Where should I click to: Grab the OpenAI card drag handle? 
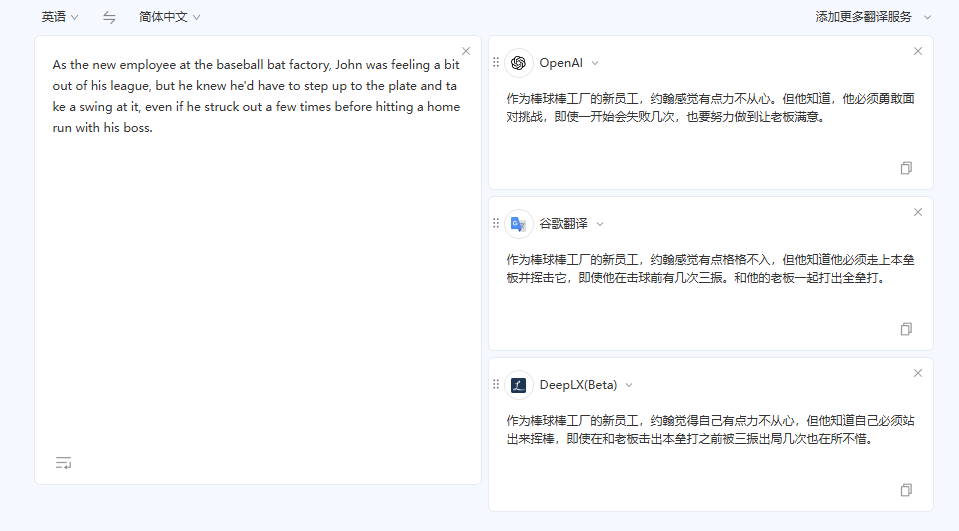coord(496,62)
